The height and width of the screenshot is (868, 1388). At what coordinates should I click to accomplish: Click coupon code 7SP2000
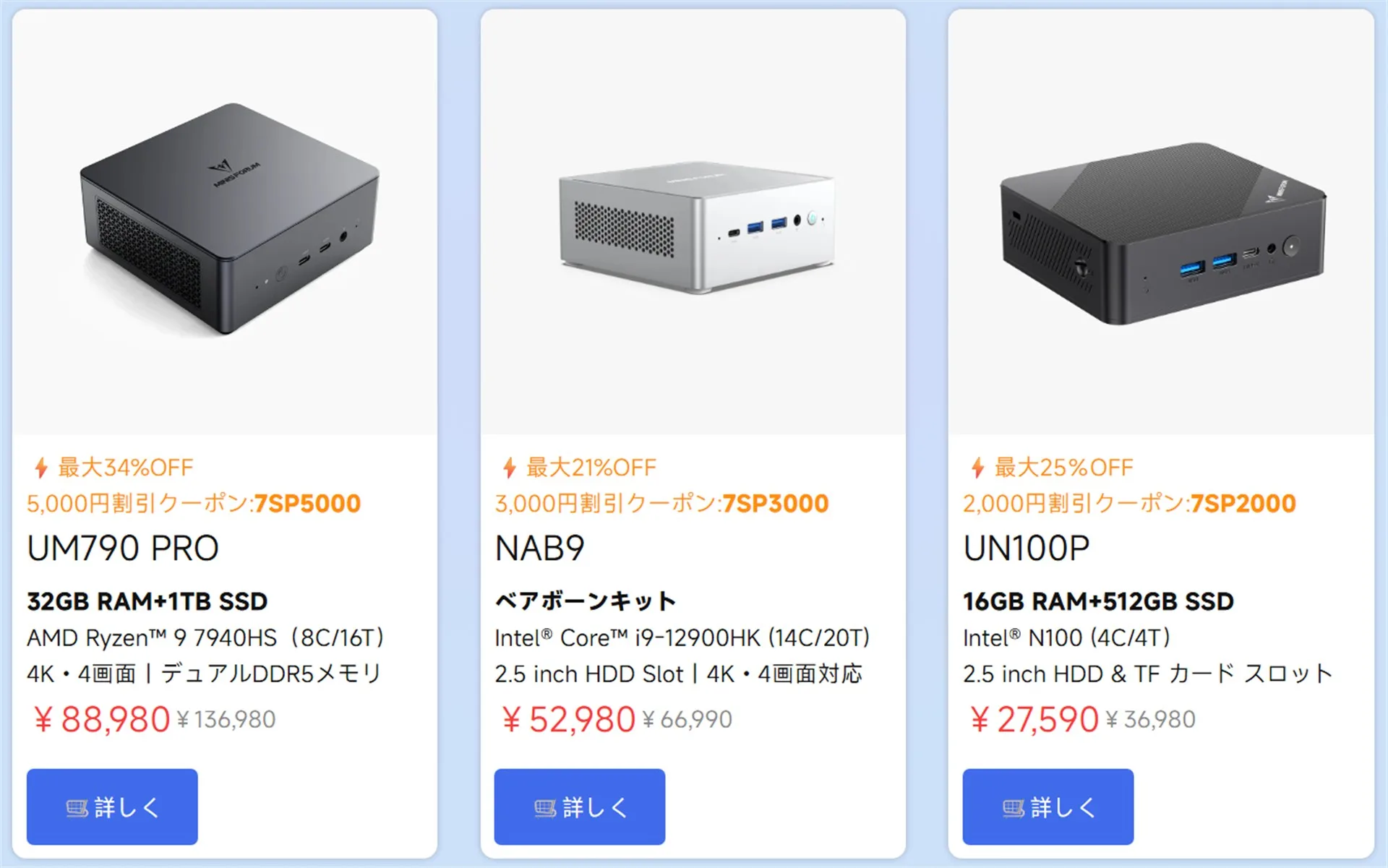pyautogui.click(x=1243, y=504)
